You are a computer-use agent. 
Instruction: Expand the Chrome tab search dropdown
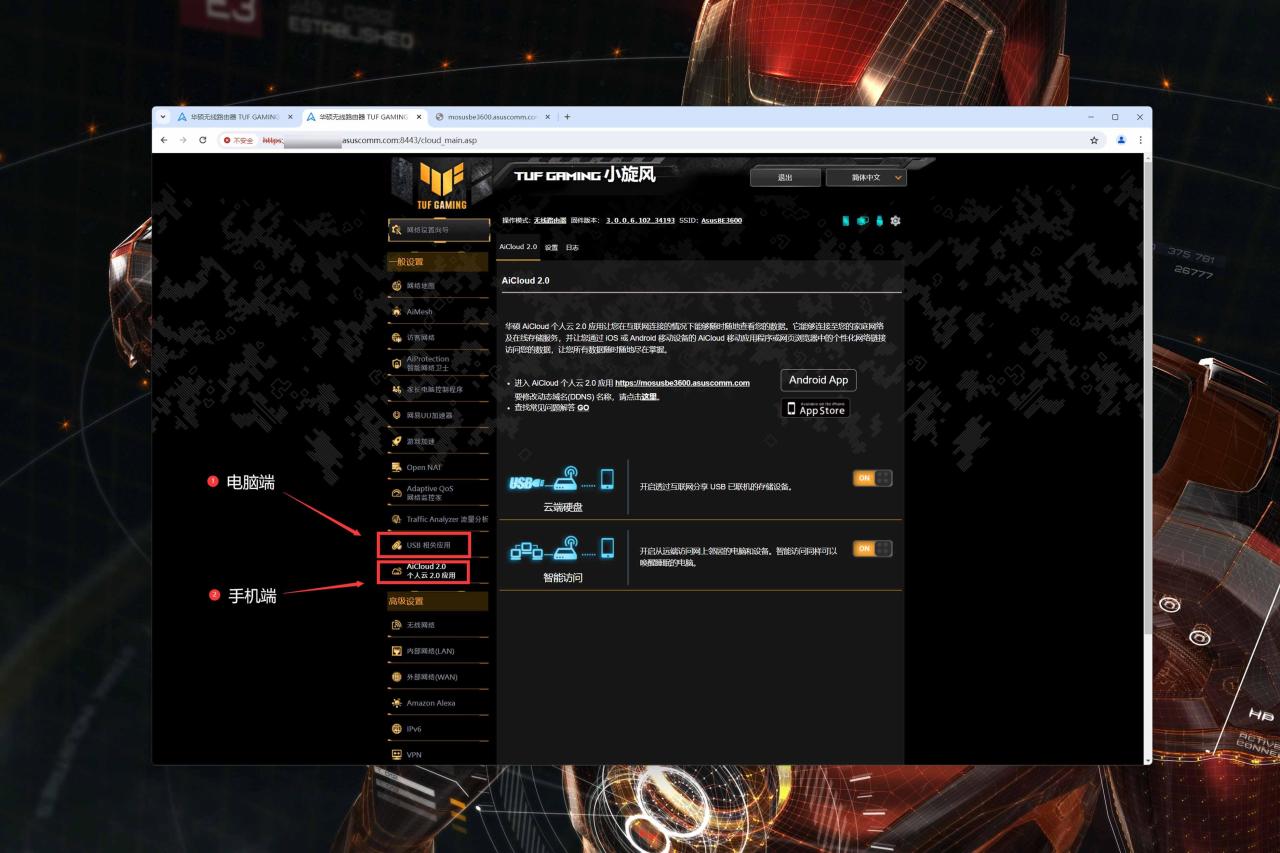click(x=163, y=117)
